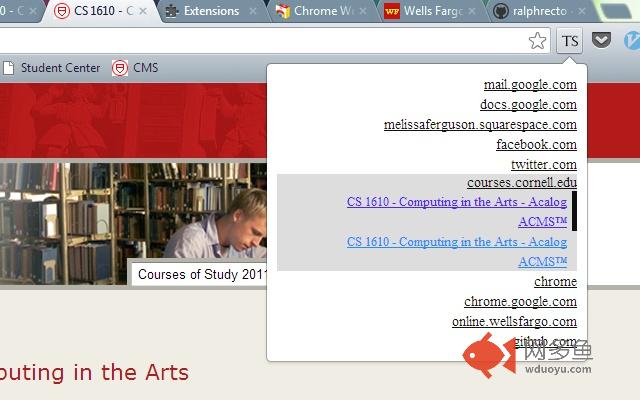Click the Extensions tab puzzle icon
The height and width of the screenshot is (400, 640).
click(171, 11)
